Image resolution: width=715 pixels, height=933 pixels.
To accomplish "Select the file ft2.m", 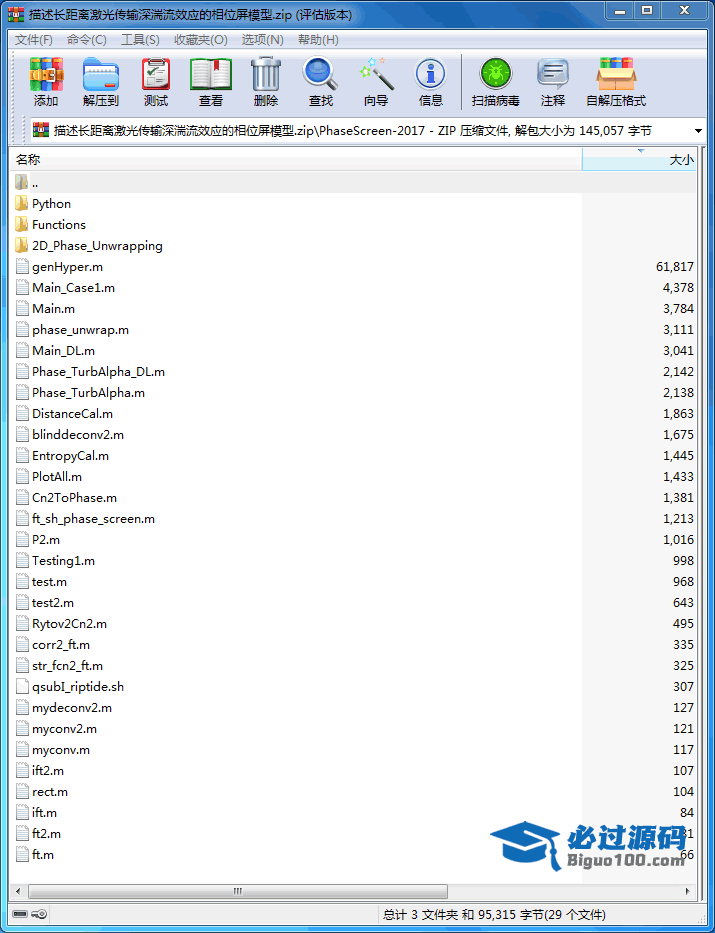I will (x=46, y=834).
